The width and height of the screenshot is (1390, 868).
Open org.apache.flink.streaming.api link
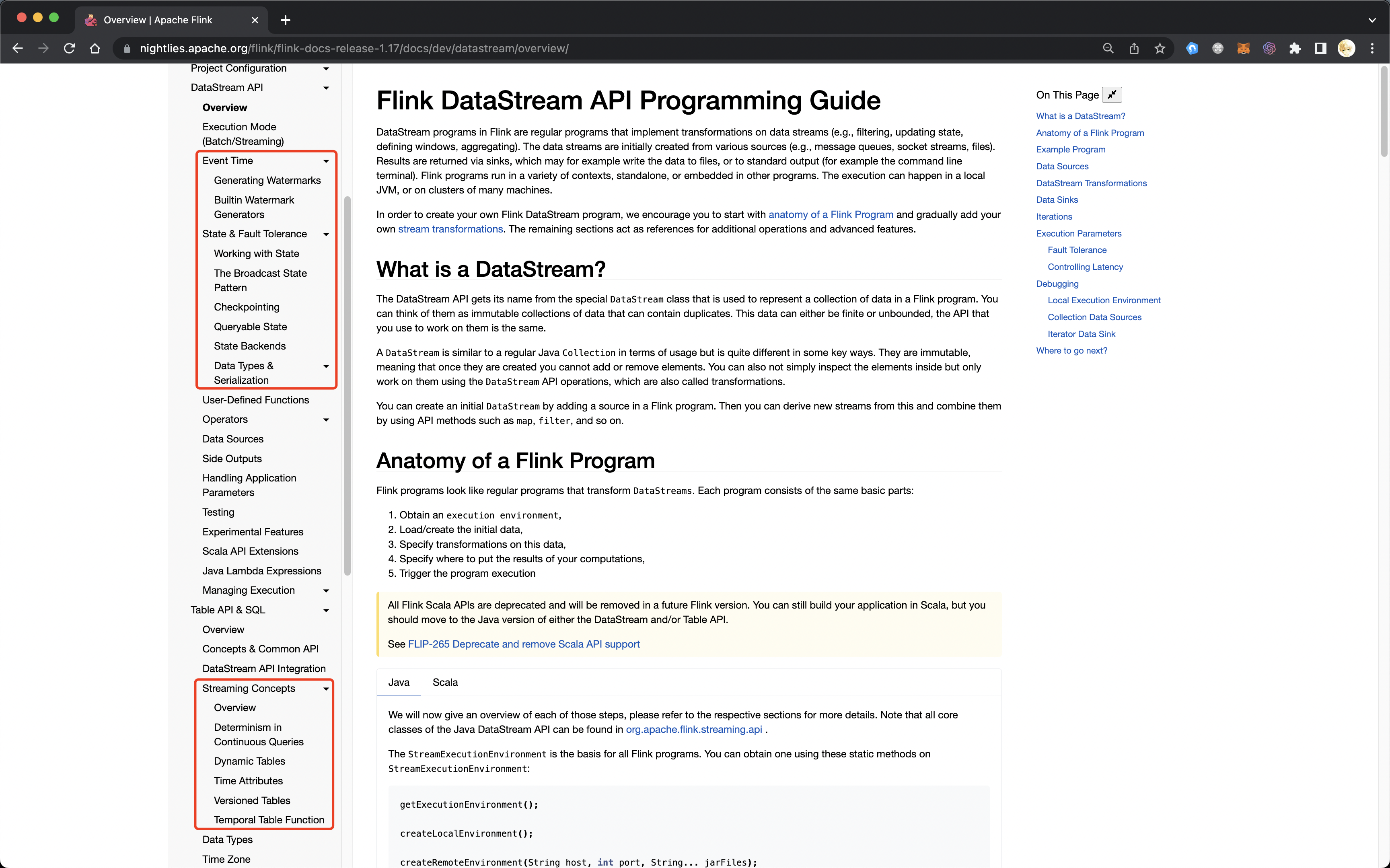(693, 730)
